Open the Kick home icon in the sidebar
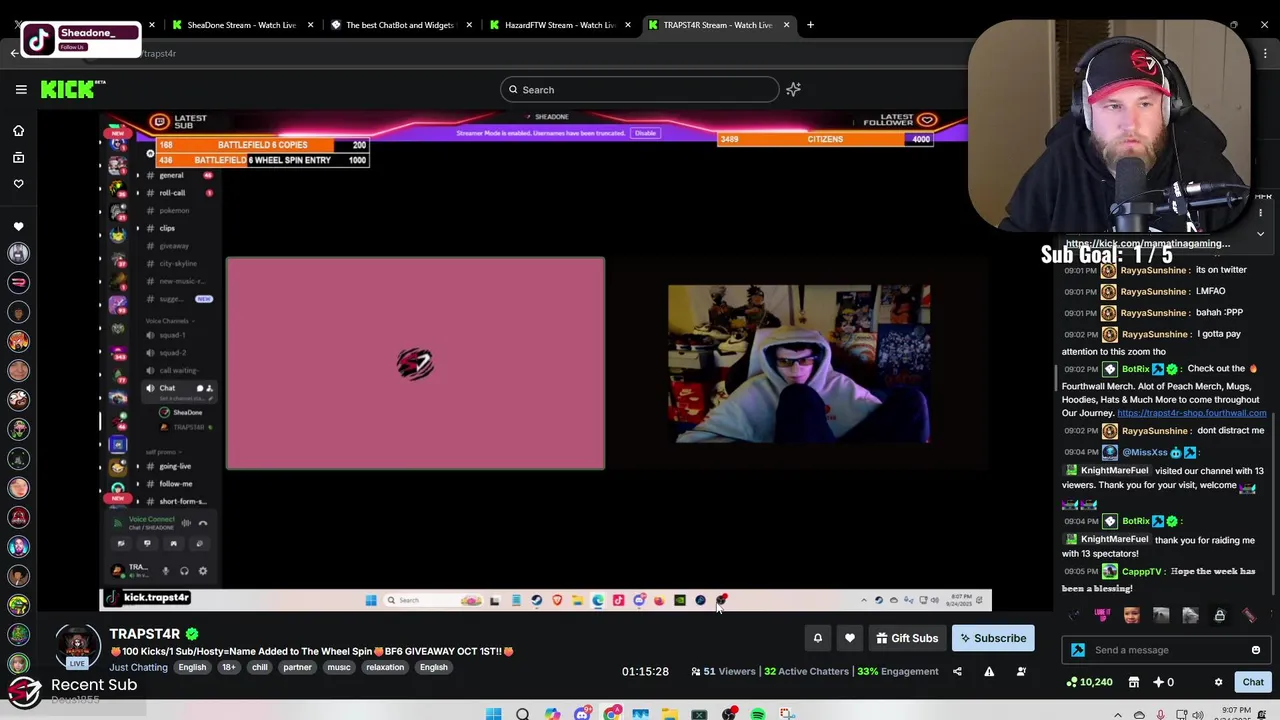 [18, 131]
